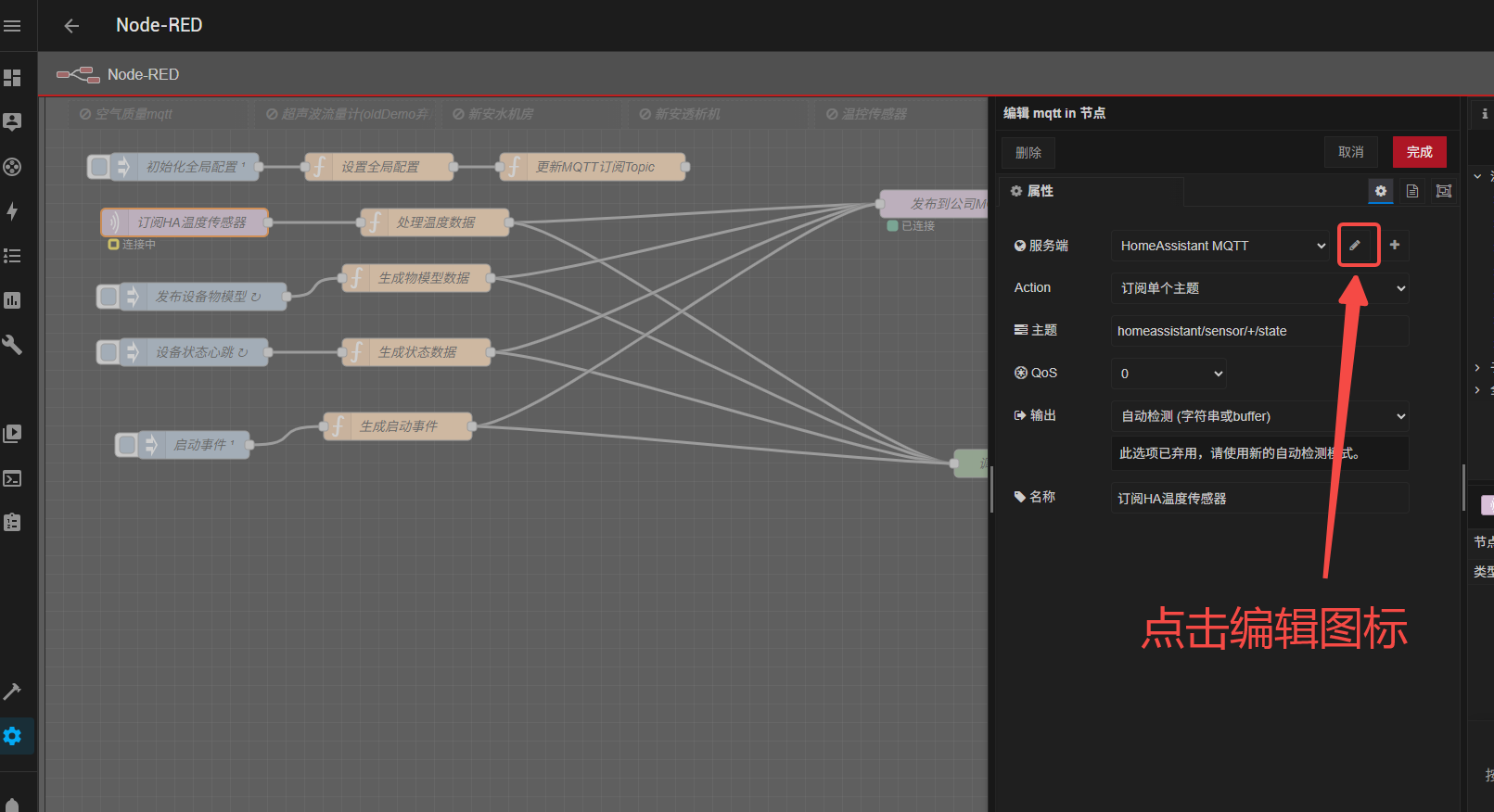Open node appearance settings tab
1494x812 pixels.
coord(1443,191)
